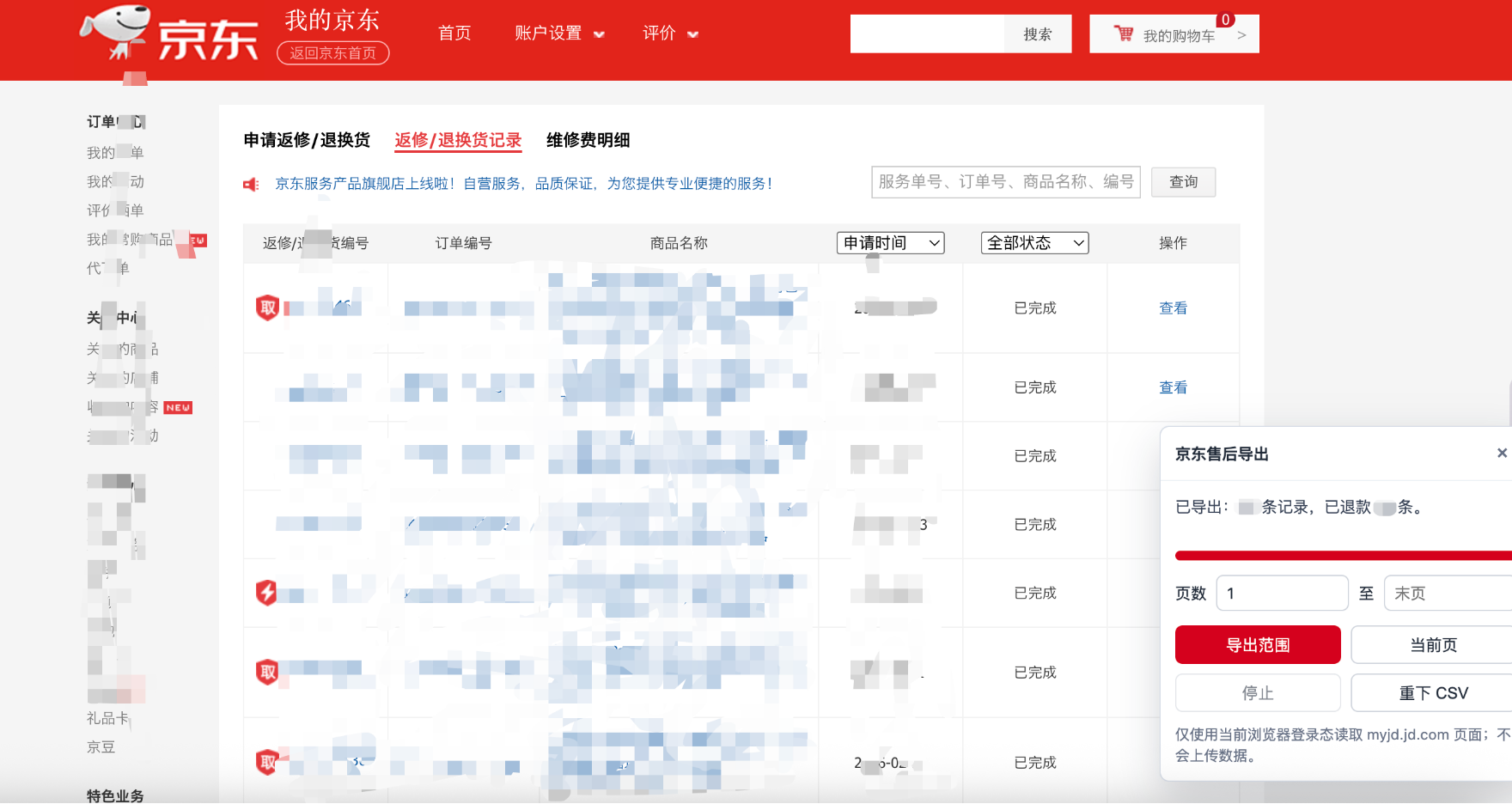1512x804 pixels.
Task: Open the 申请时间 dropdown
Action: click(x=891, y=243)
